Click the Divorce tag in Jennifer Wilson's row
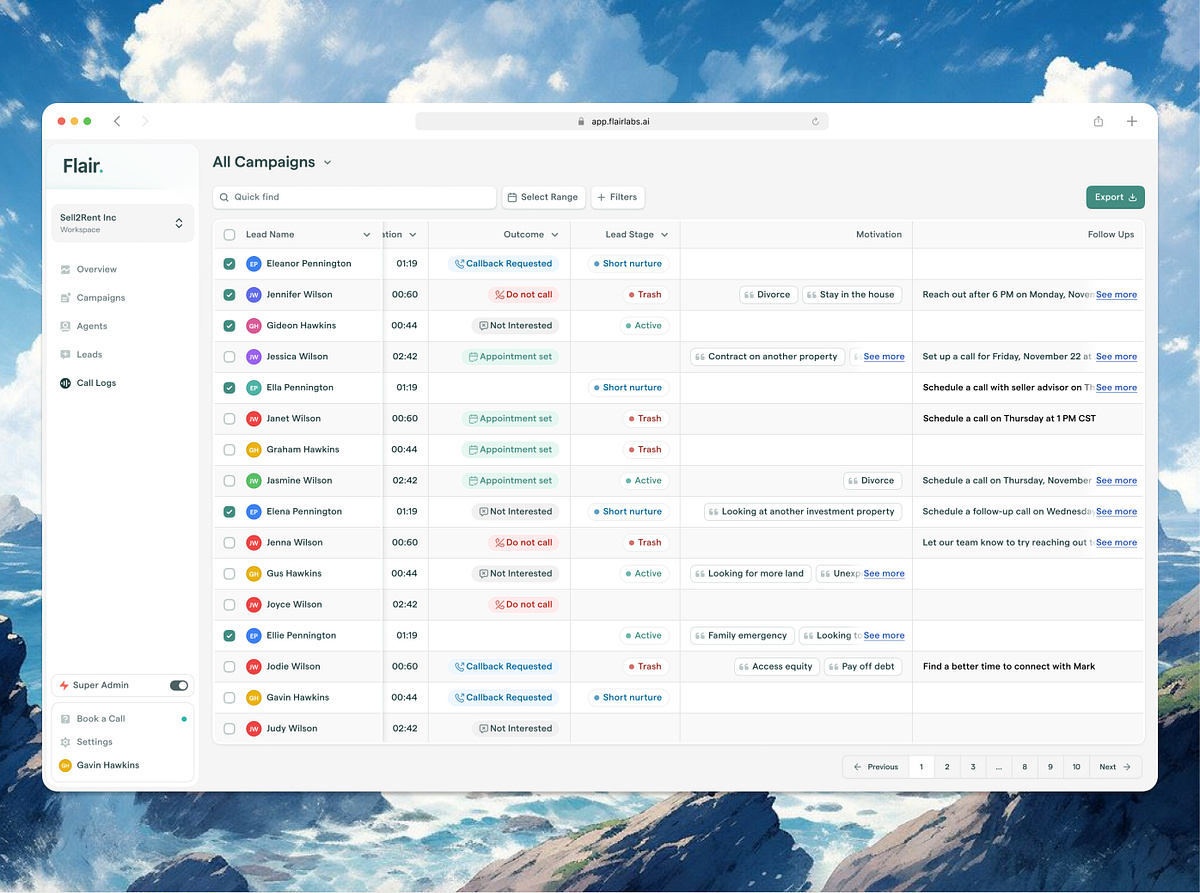 click(x=768, y=295)
